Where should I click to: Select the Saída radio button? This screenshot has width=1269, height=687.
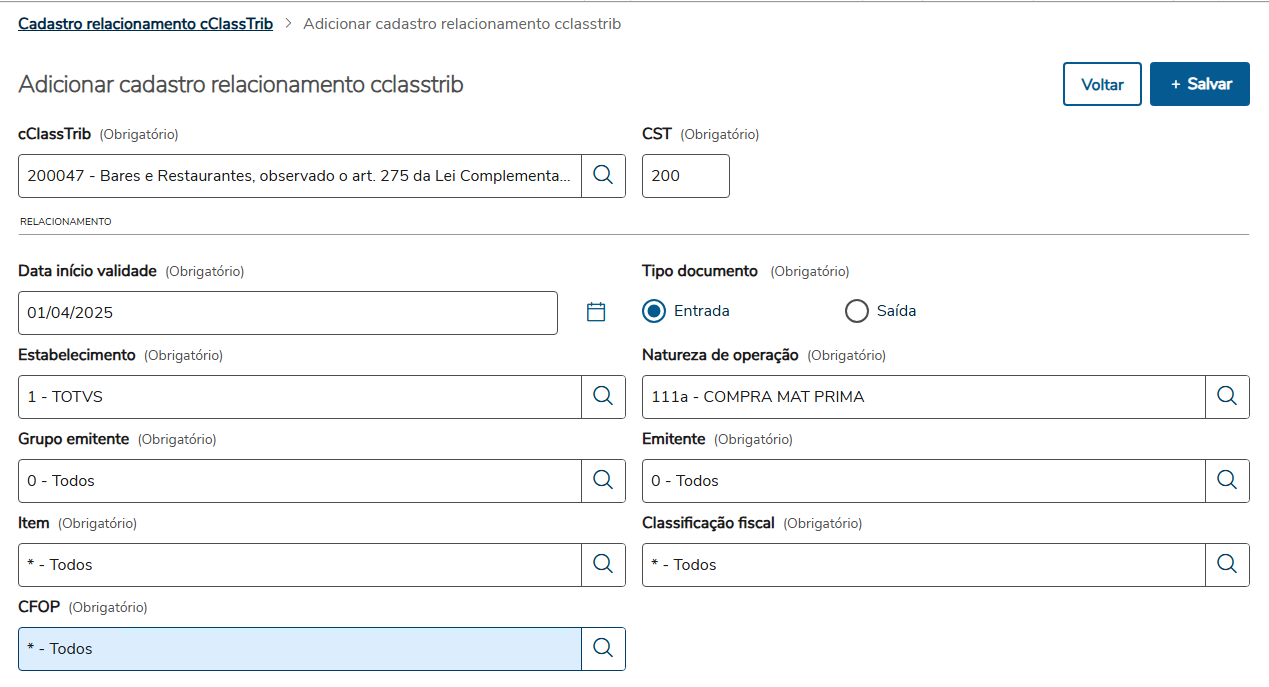coord(857,311)
